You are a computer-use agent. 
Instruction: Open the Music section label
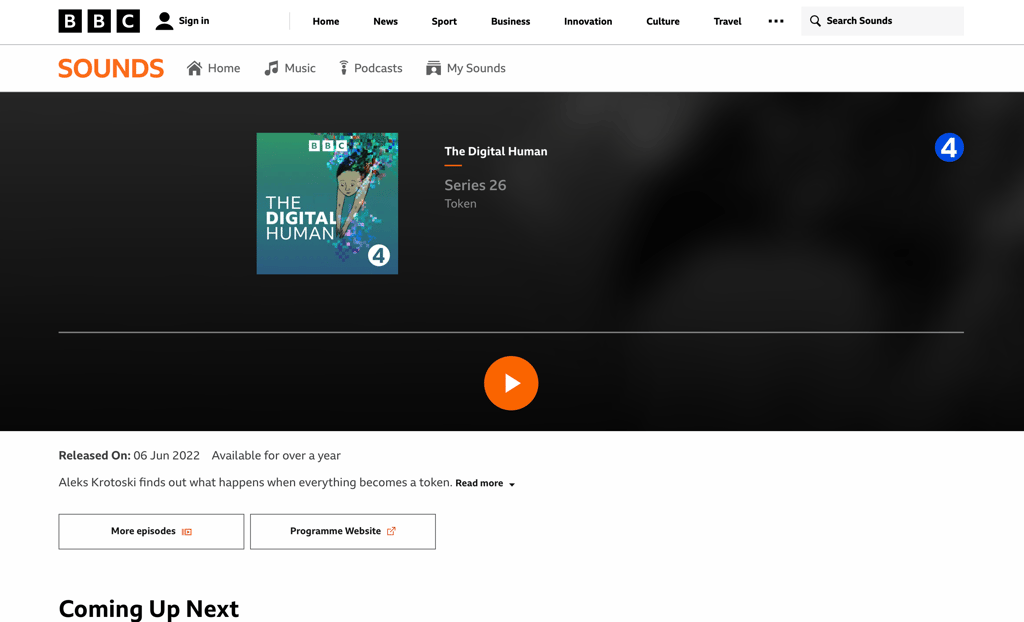300,68
